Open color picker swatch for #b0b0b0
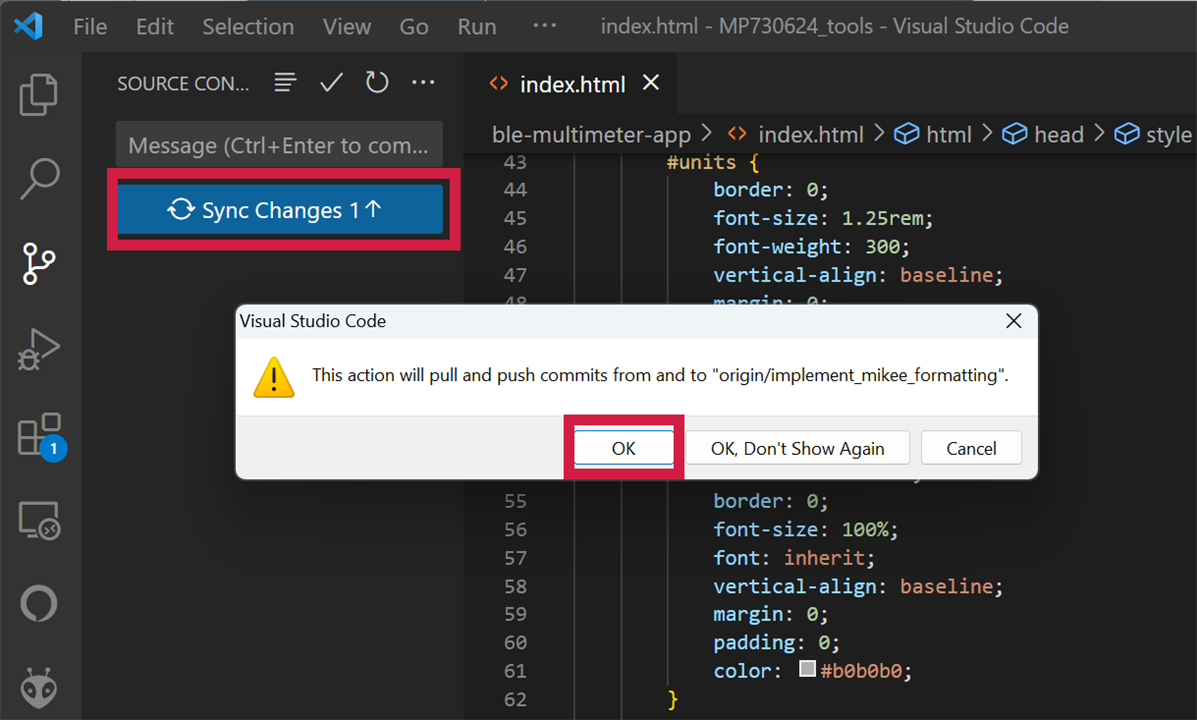Viewport: 1197px width, 720px height. (807, 669)
